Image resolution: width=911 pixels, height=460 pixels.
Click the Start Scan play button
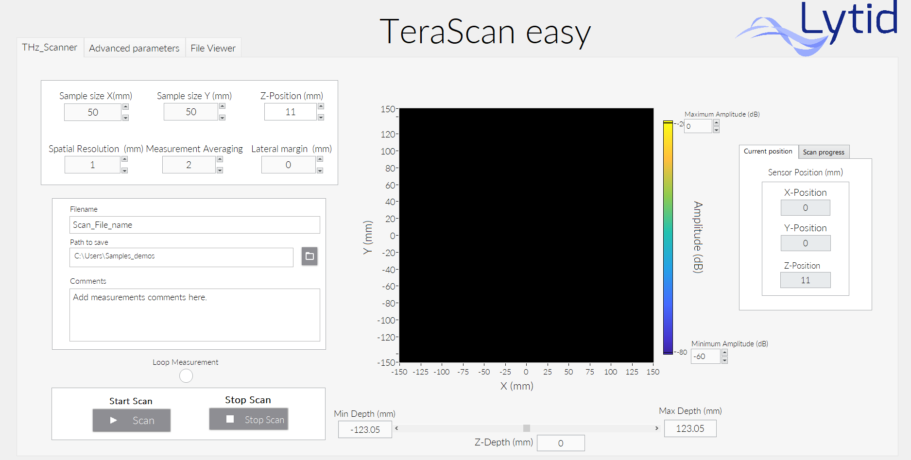(131, 421)
